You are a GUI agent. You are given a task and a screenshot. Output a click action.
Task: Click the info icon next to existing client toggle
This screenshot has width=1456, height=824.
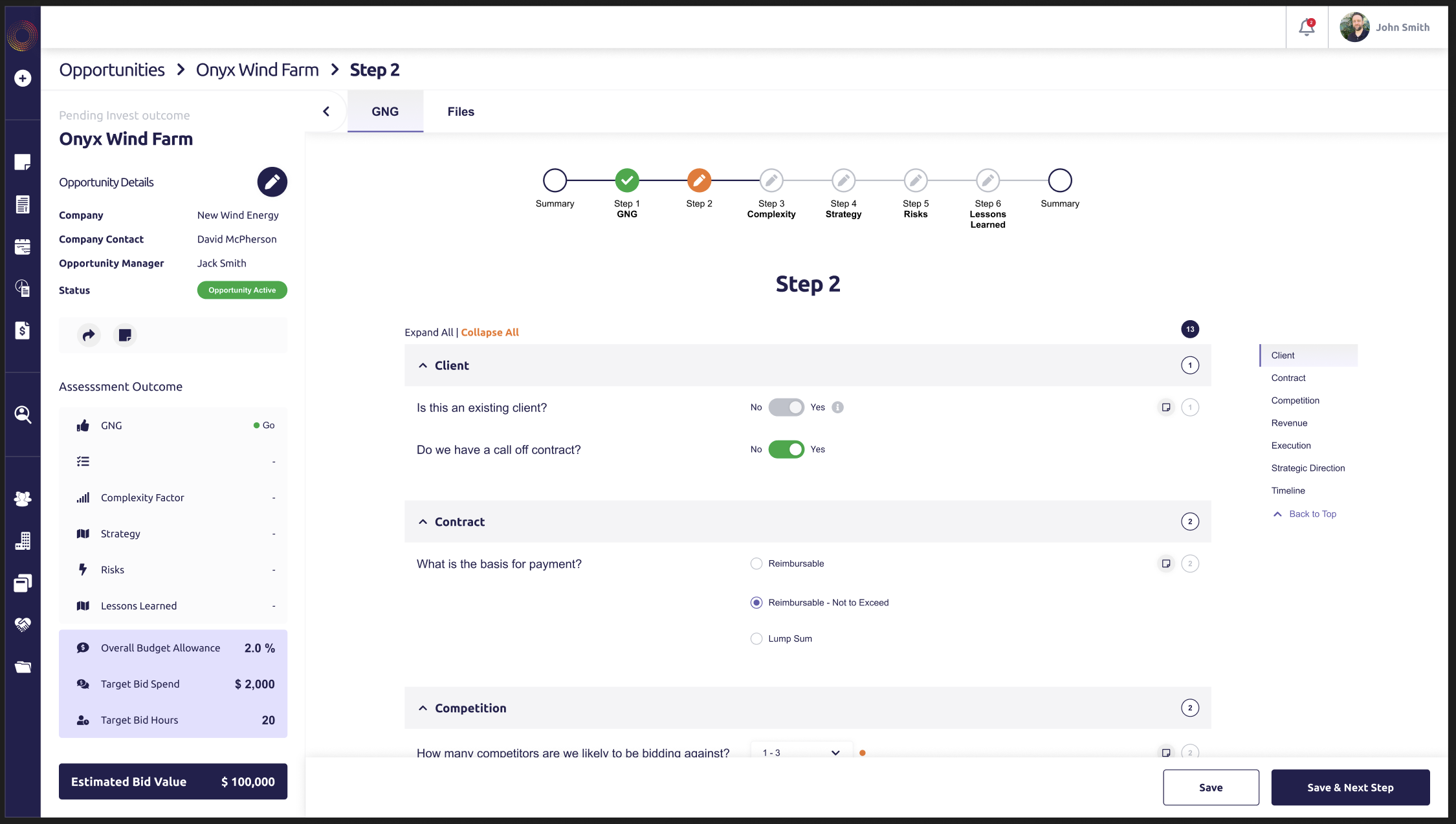coord(837,407)
